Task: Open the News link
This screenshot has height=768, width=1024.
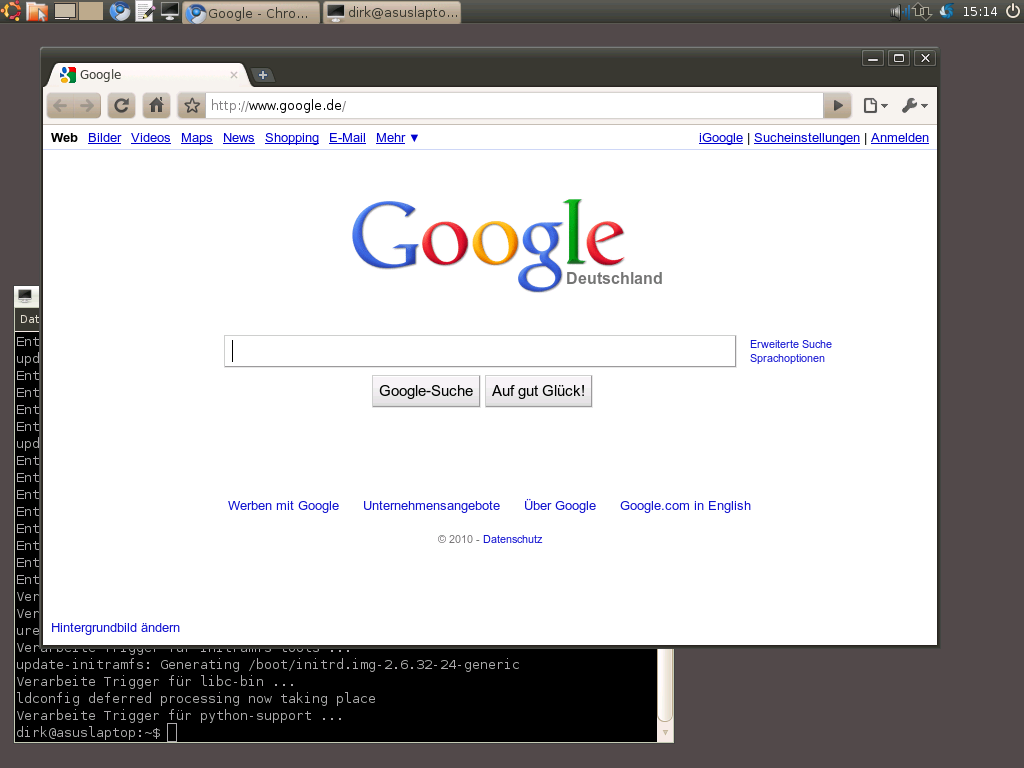Action: pyautogui.click(x=238, y=138)
